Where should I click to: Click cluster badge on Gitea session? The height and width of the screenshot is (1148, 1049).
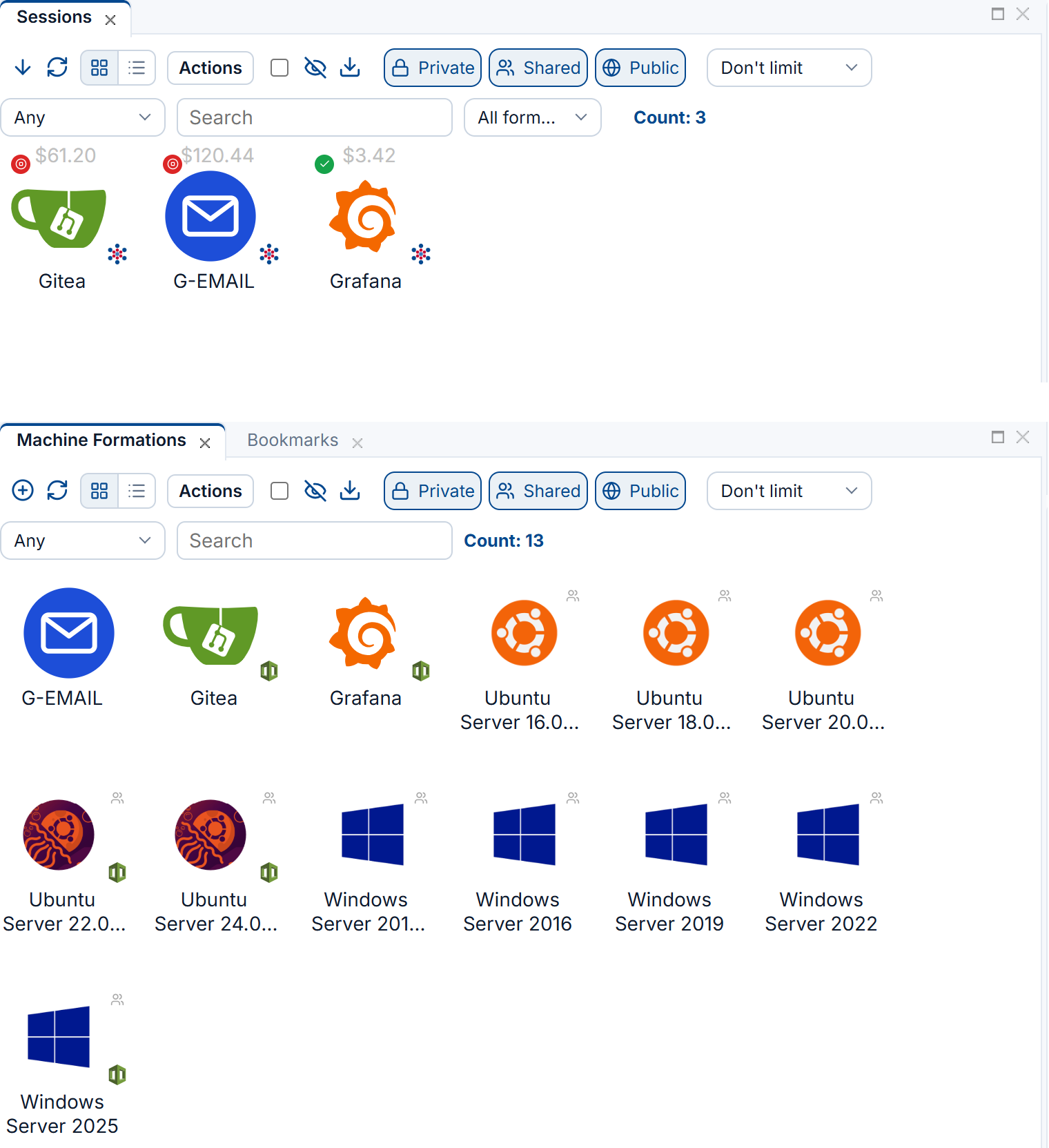117,254
